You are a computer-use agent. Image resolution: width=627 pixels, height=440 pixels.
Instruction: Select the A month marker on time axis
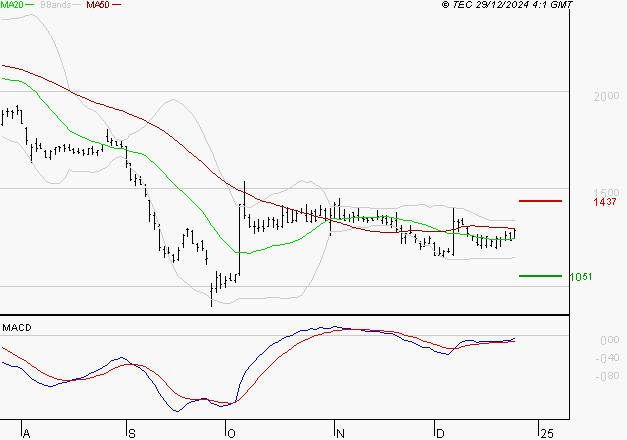(26, 434)
